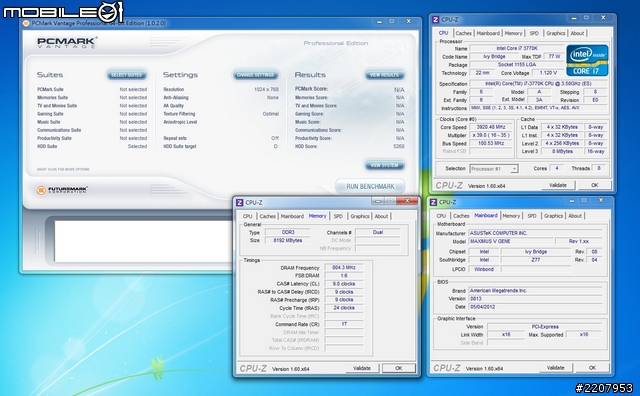Screen dimensions: 640x396
Task: Click the HDD Suite Selected row
Action: click(92, 147)
